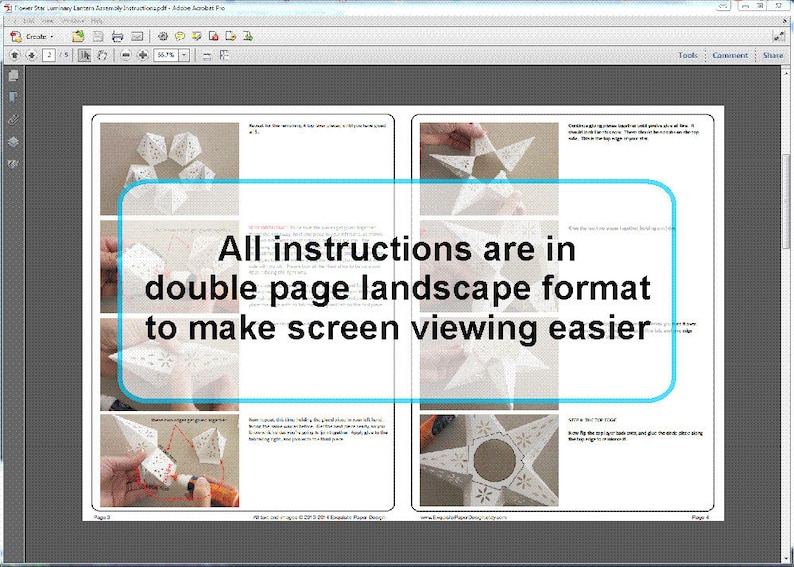Image resolution: width=794 pixels, height=567 pixels.
Task: Add a sticky note comment
Action: pos(180,36)
